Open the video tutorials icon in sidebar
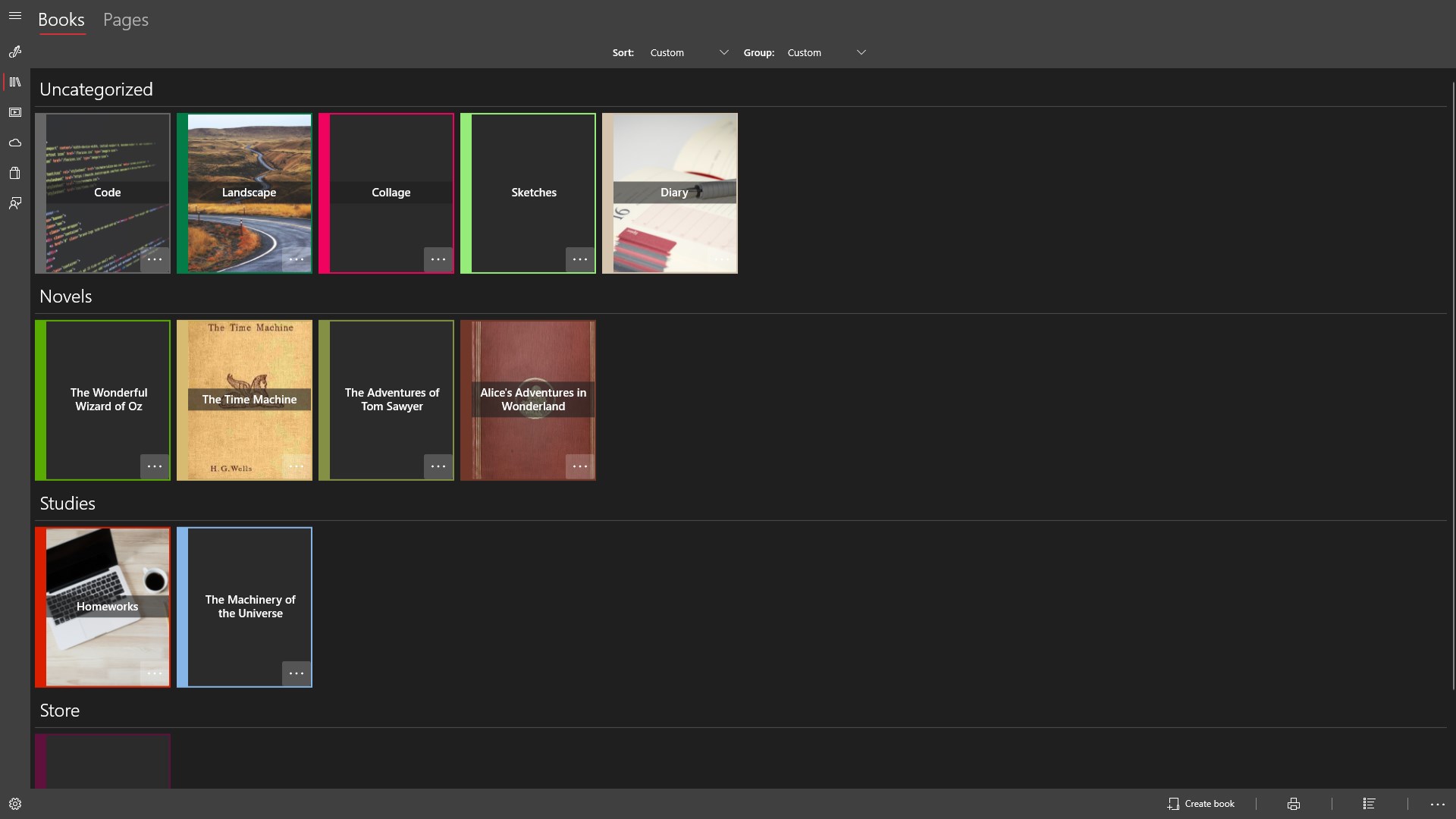This screenshot has height=819, width=1456. coord(15,112)
